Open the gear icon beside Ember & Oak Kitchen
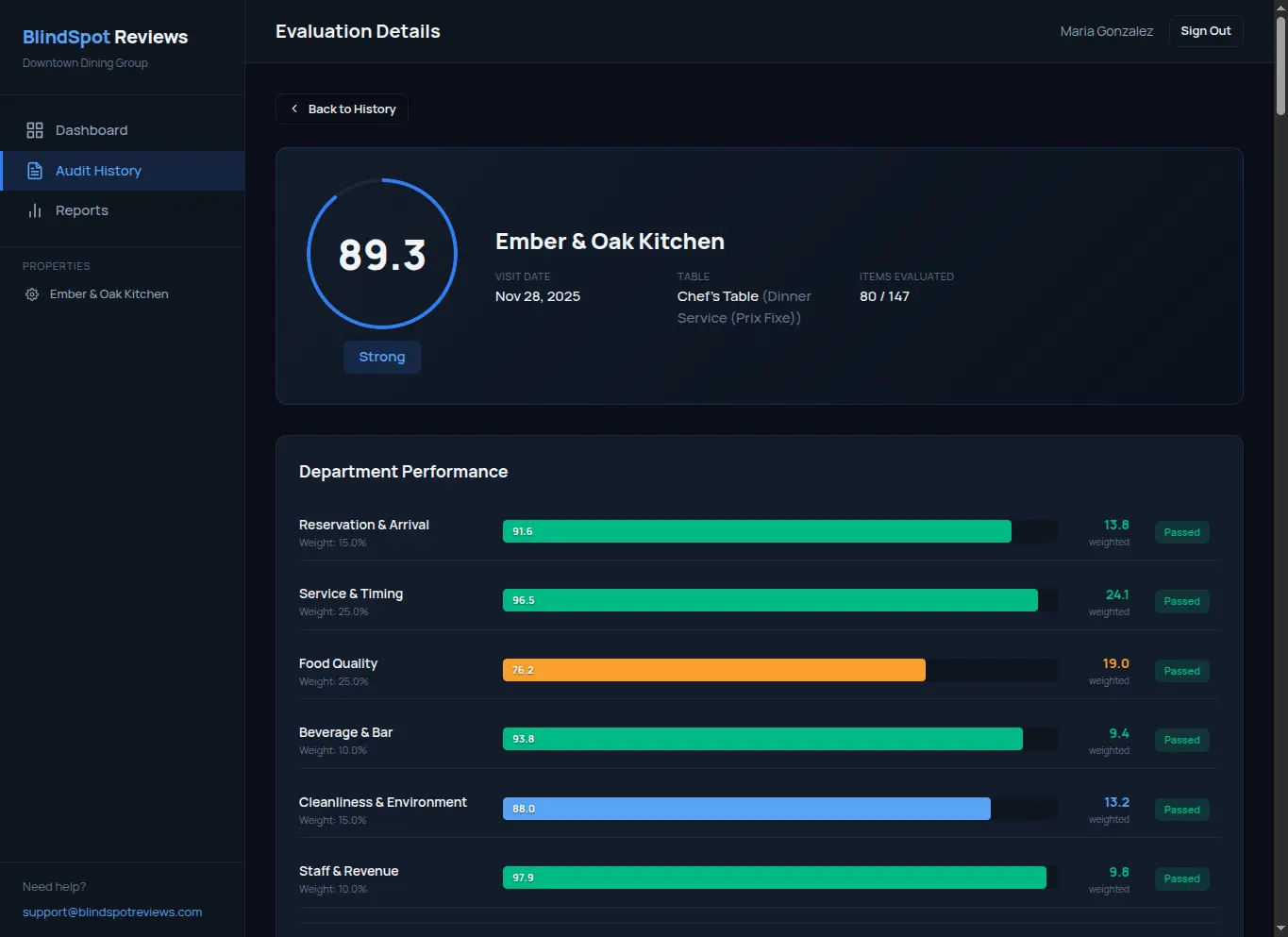Screen dimensions: 1288x937 [x=31, y=294]
